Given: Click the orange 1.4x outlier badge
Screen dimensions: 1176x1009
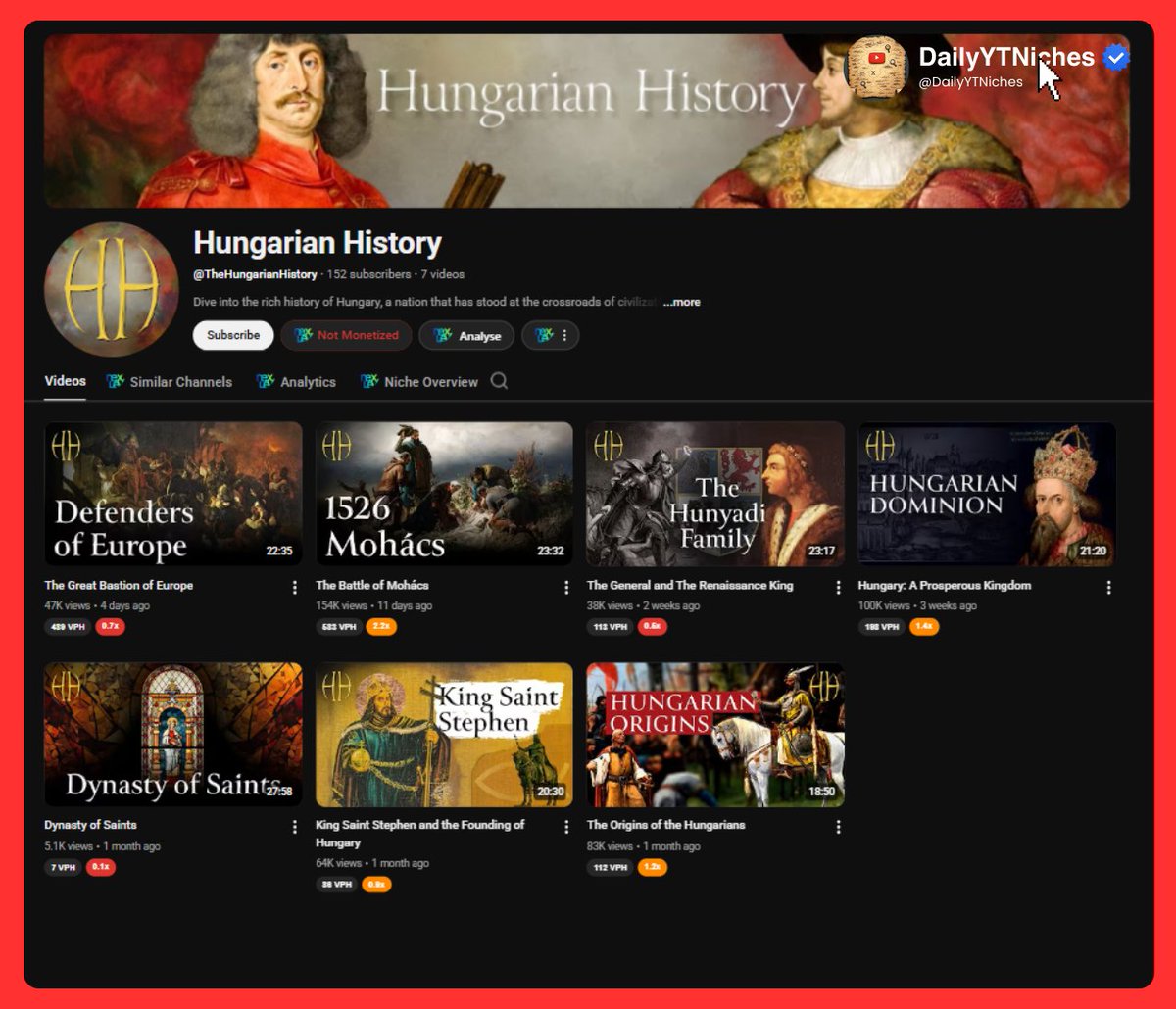Looking at the screenshot, I should [924, 627].
